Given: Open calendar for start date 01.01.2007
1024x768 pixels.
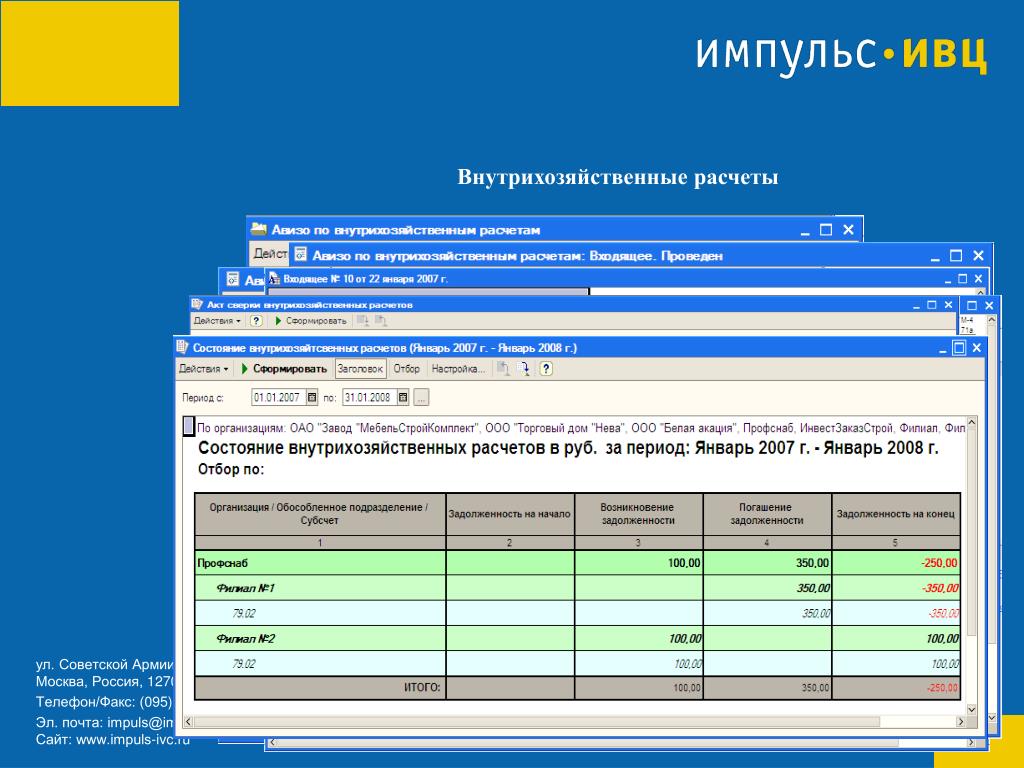Looking at the screenshot, I should click(x=312, y=397).
